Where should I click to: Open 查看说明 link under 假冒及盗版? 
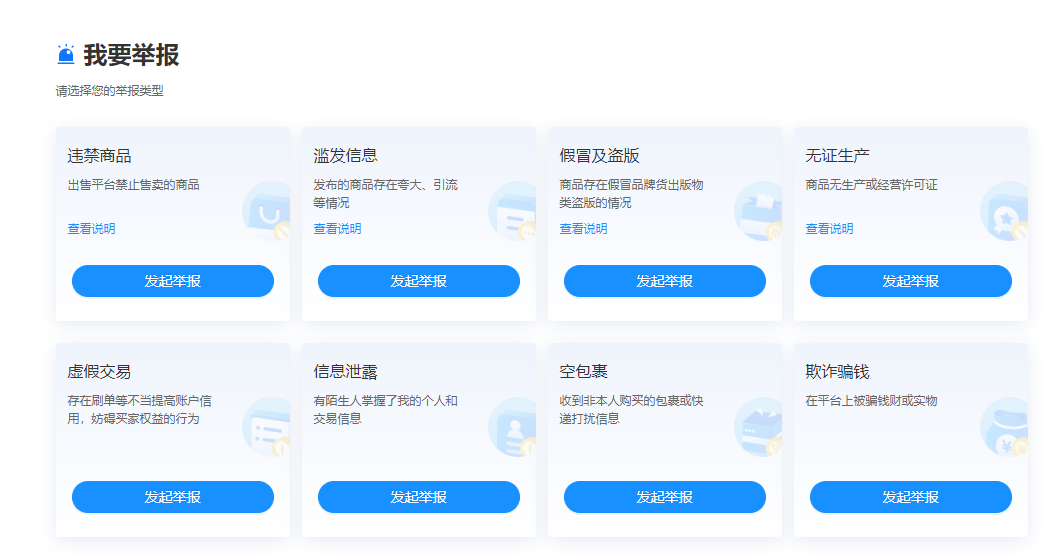coord(583,229)
